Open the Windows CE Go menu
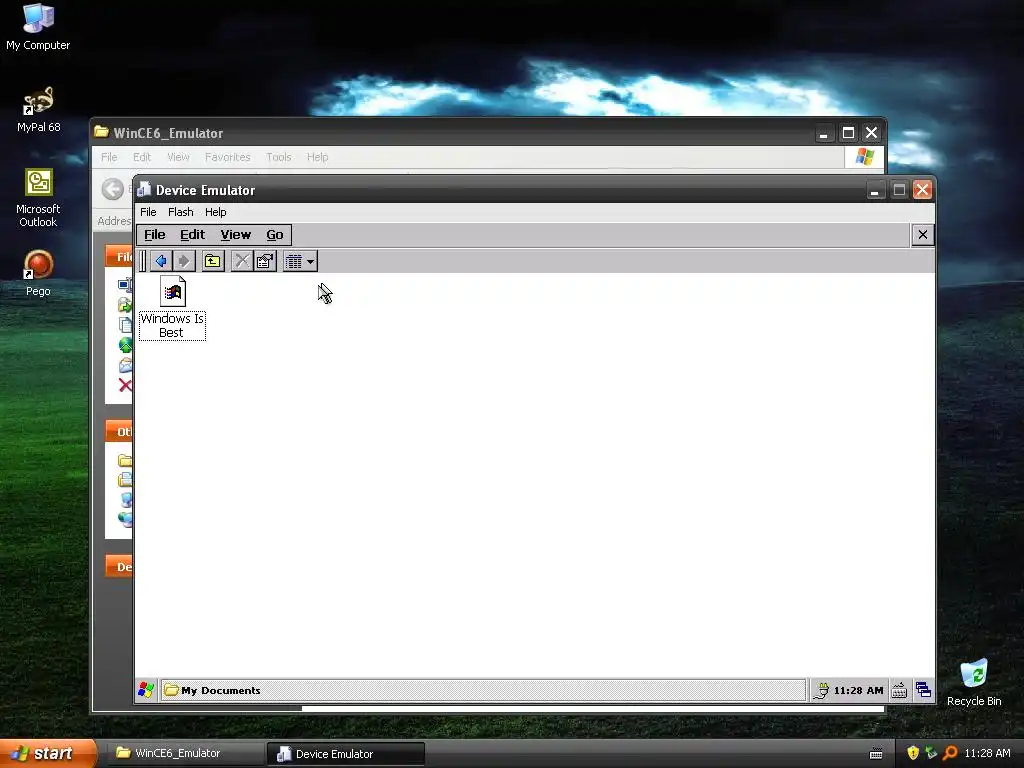This screenshot has height=768, width=1024. click(x=275, y=235)
